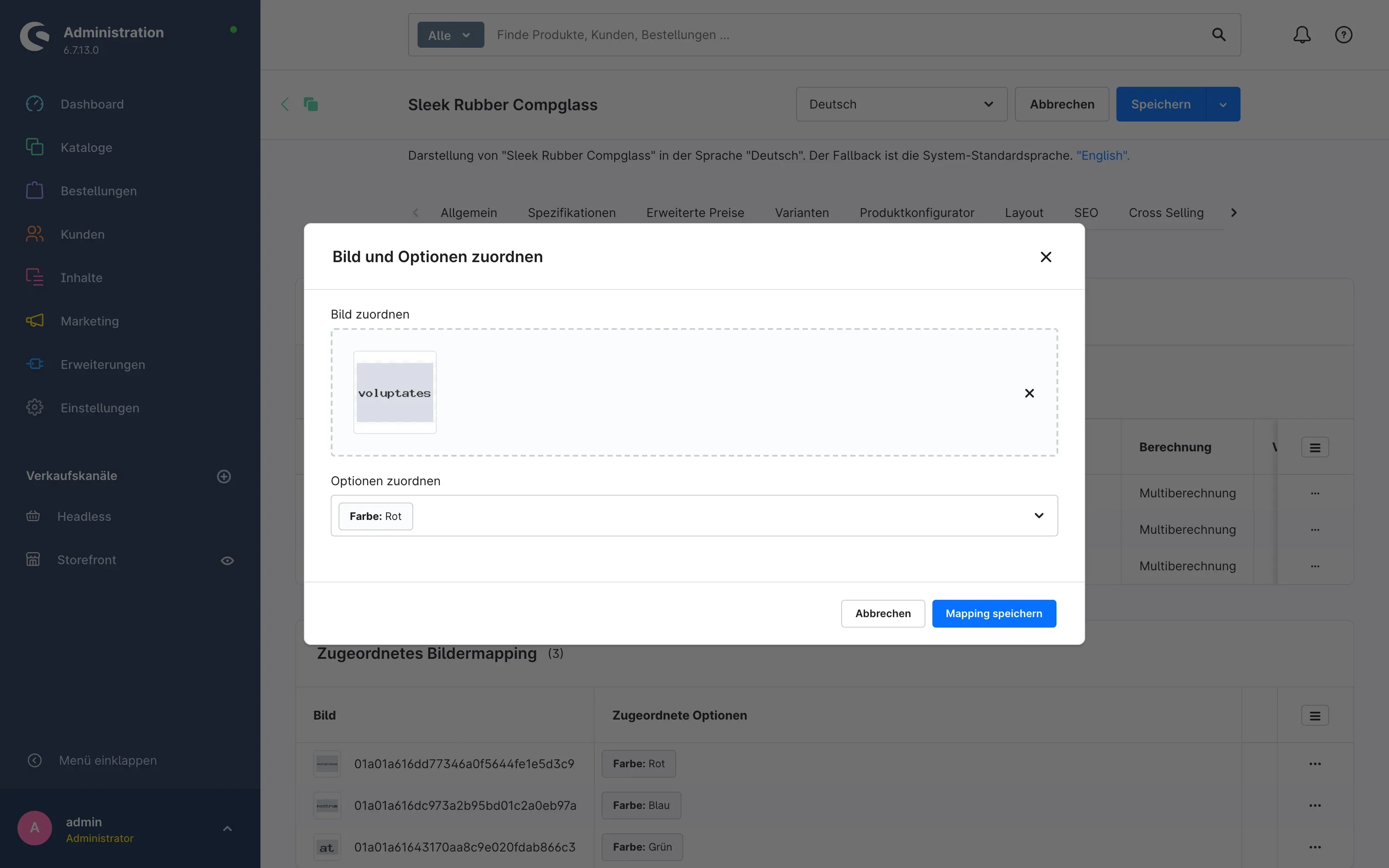
Task: Open the Erweiterte Preise tab
Action: pos(695,212)
